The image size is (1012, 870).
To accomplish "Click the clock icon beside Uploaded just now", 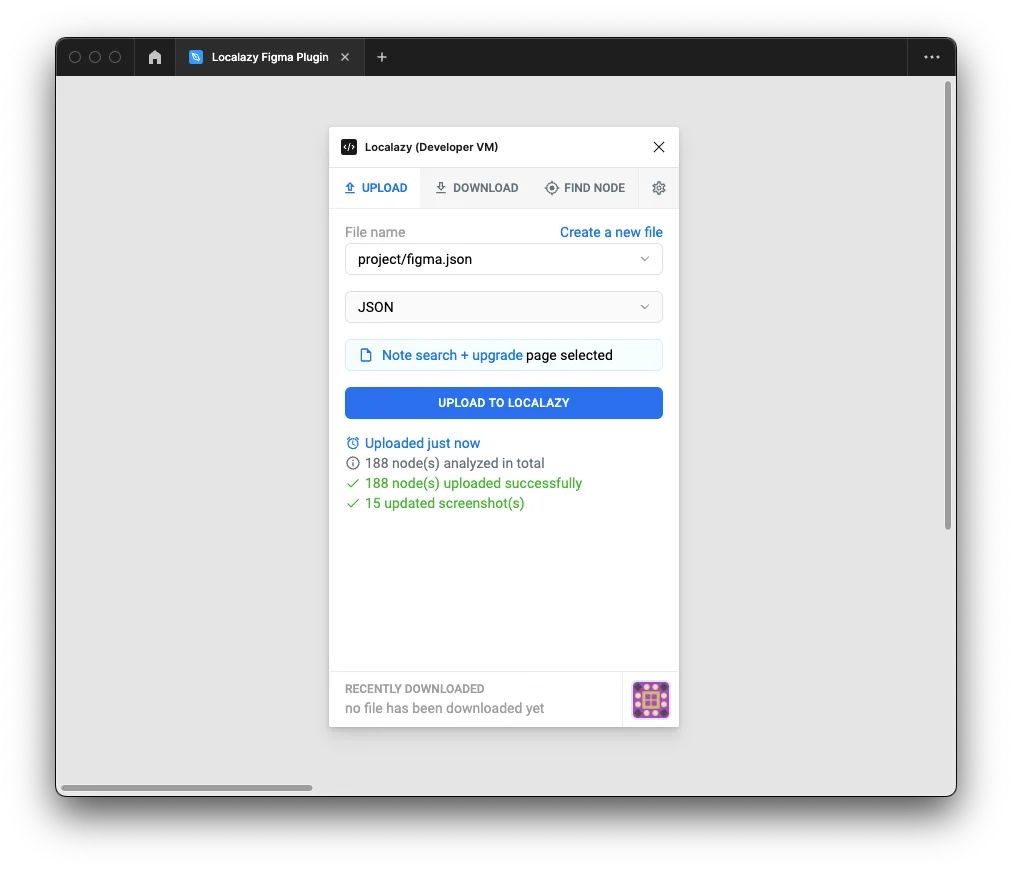I will pyautogui.click(x=352, y=443).
